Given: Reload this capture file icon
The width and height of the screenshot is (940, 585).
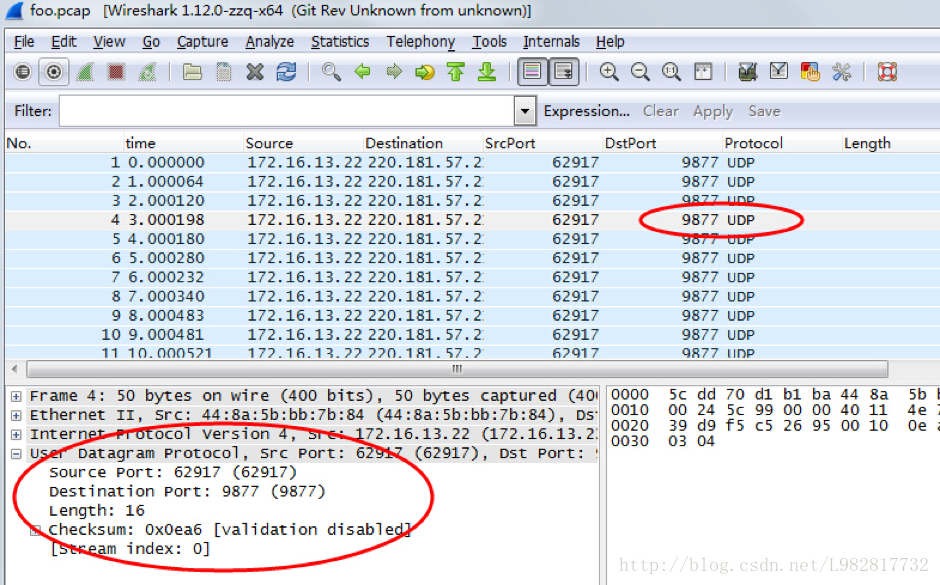Looking at the screenshot, I should [x=287, y=73].
